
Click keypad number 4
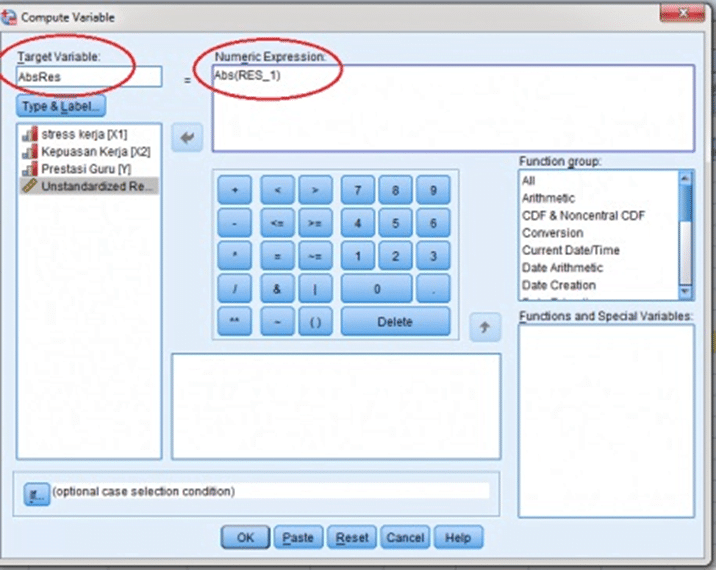(x=358, y=223)
